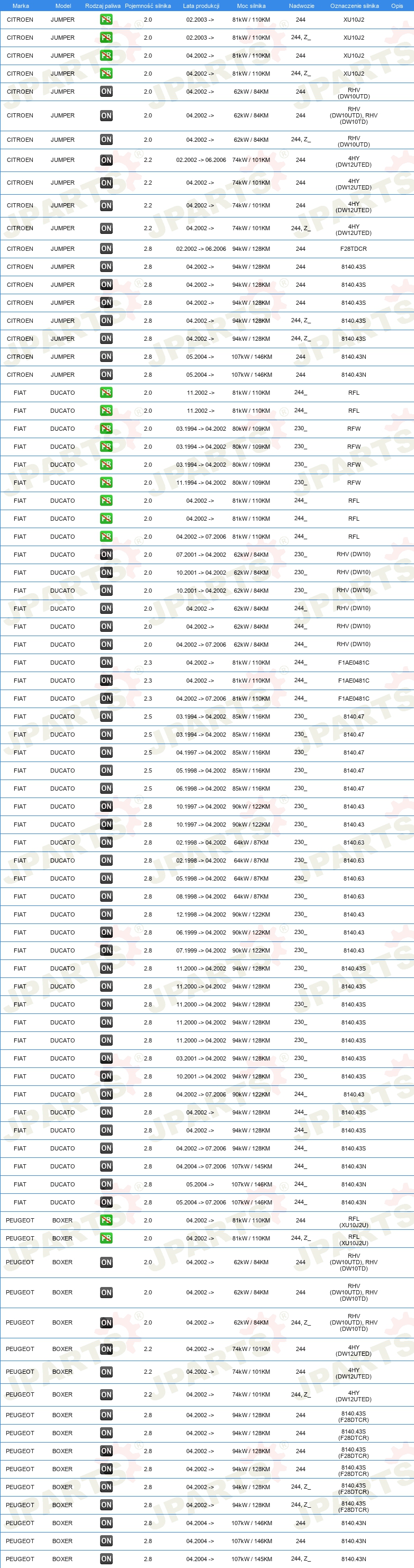
Task: Click ON icon, Peugeot 2.0 RHV row with 244, Z_
Action: (x=106, y=1322)
